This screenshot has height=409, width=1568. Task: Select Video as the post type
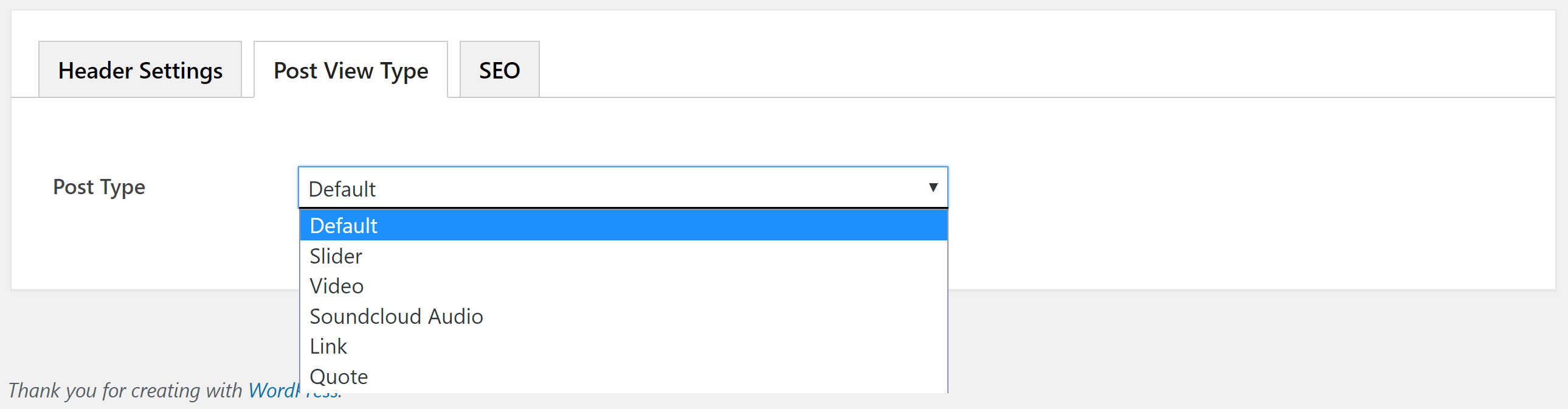coord(337,286)
